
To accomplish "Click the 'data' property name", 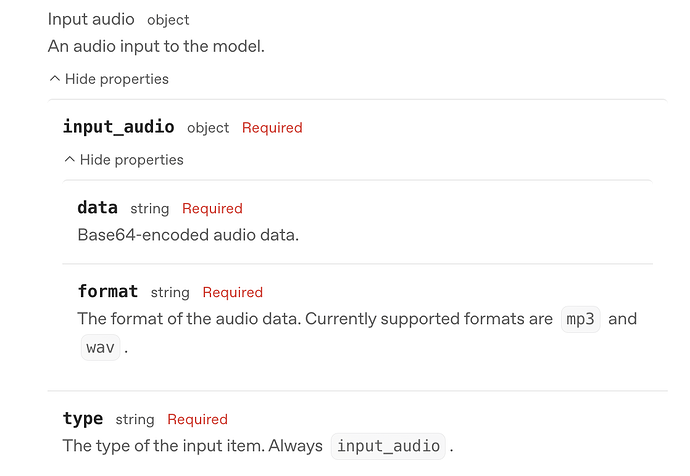I will coord(97,208).
